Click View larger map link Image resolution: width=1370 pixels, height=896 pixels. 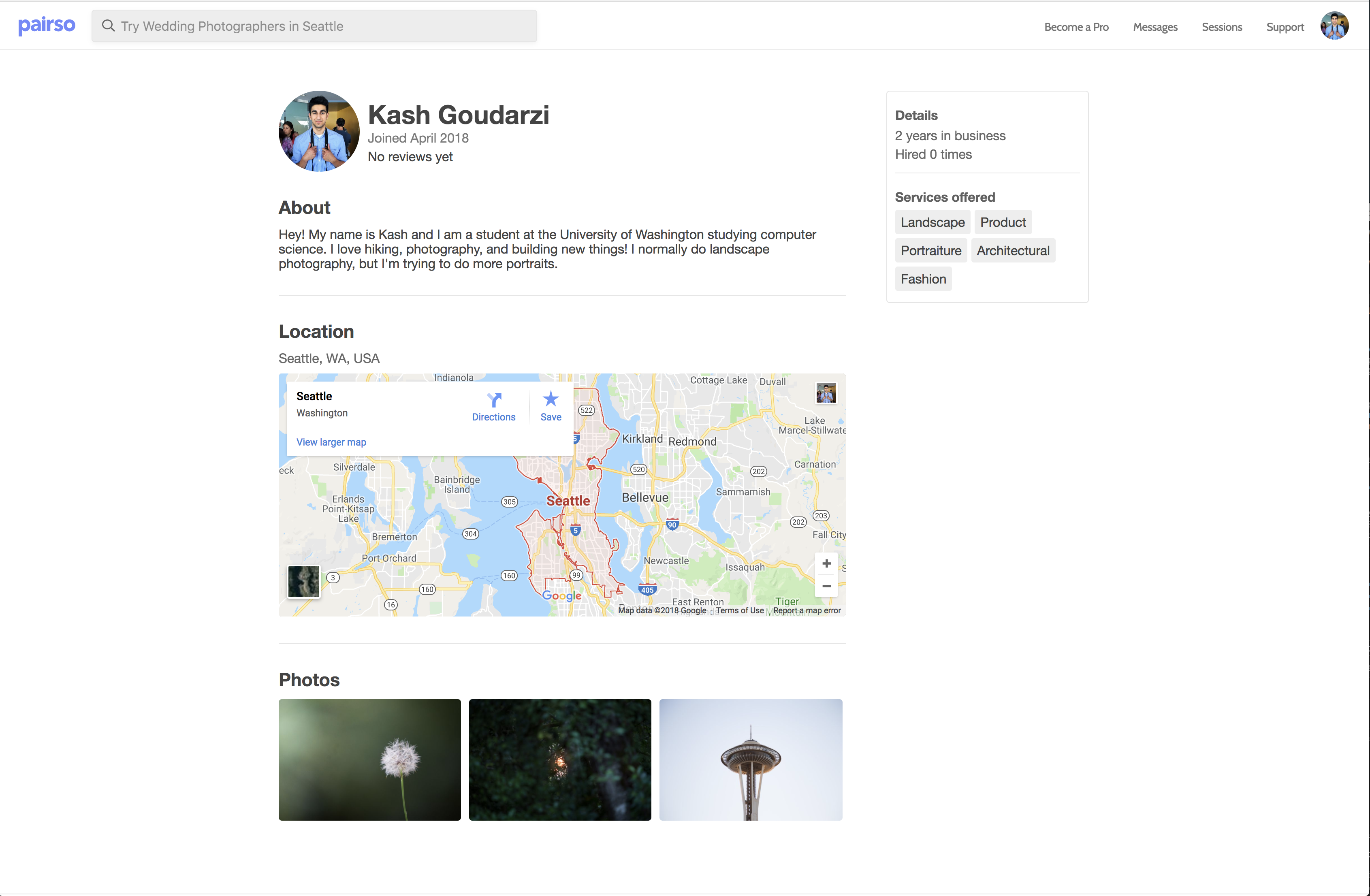[x=331, y=442]
